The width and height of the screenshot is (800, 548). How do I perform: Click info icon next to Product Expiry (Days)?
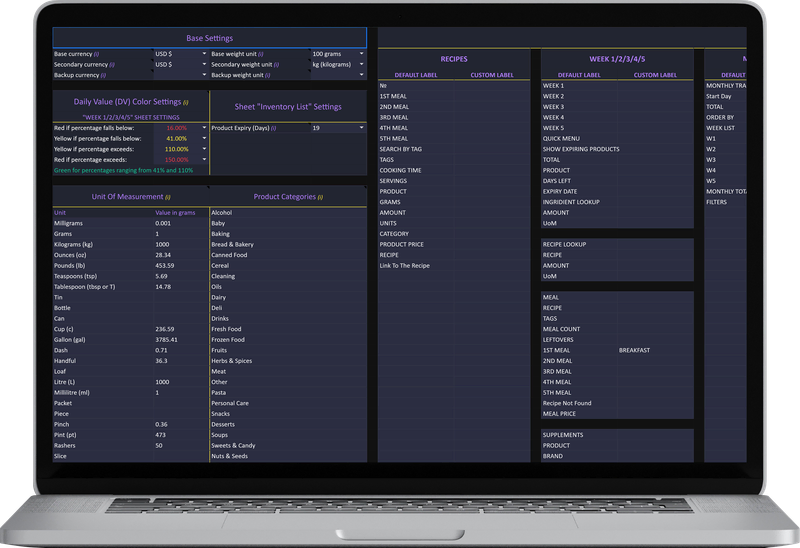(x=273, y=128)
